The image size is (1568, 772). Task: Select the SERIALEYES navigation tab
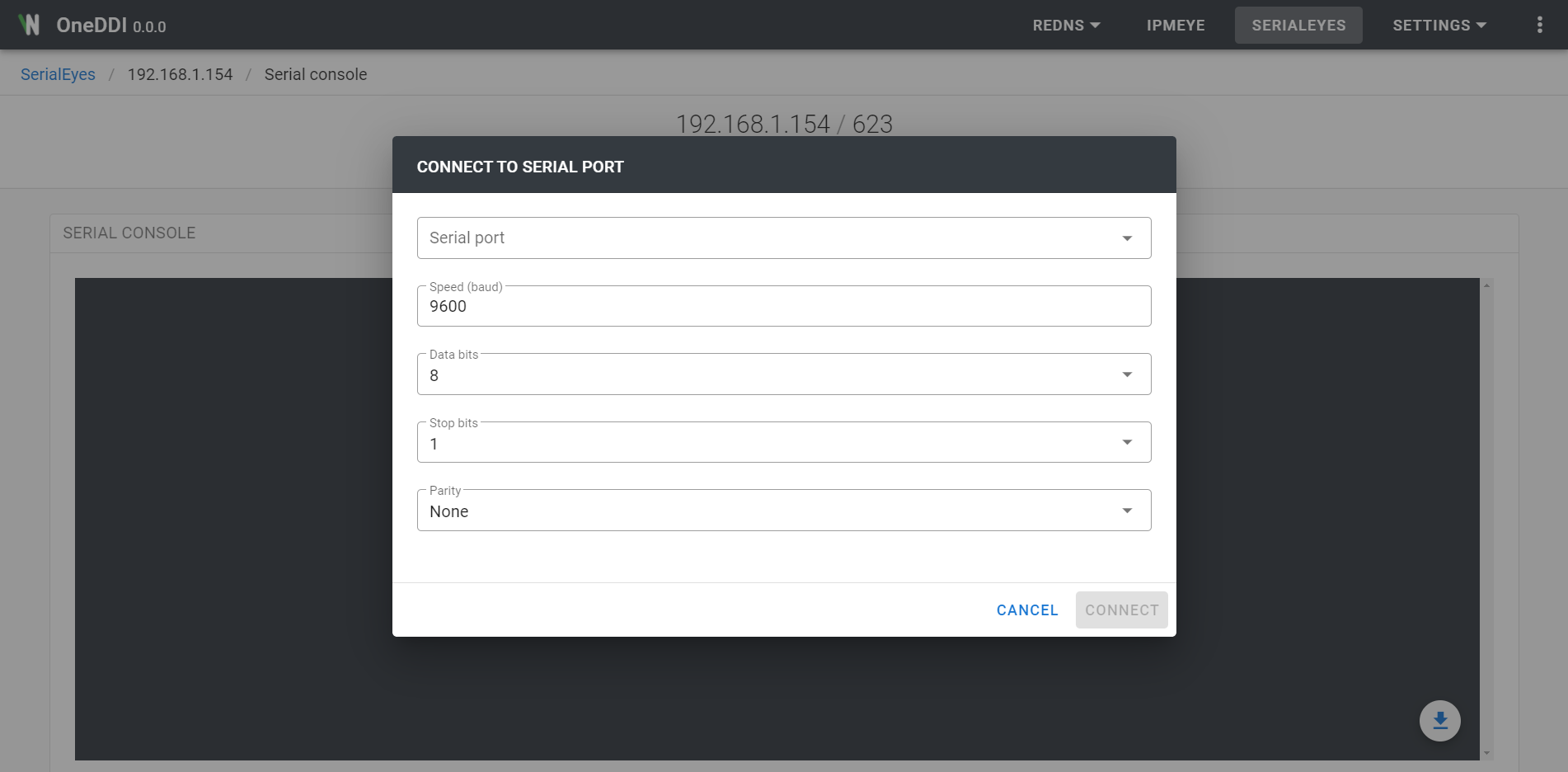click(1298, 26)
